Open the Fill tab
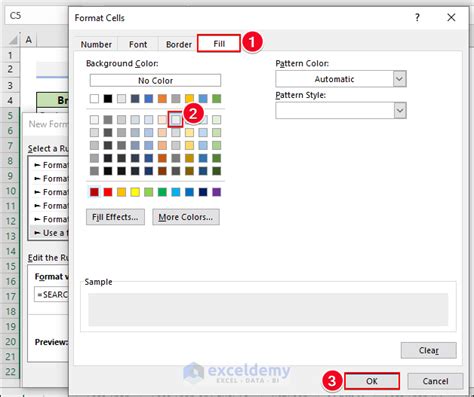Screen dimensions: 474x397 pyautogui.click(x=219, y=44)
